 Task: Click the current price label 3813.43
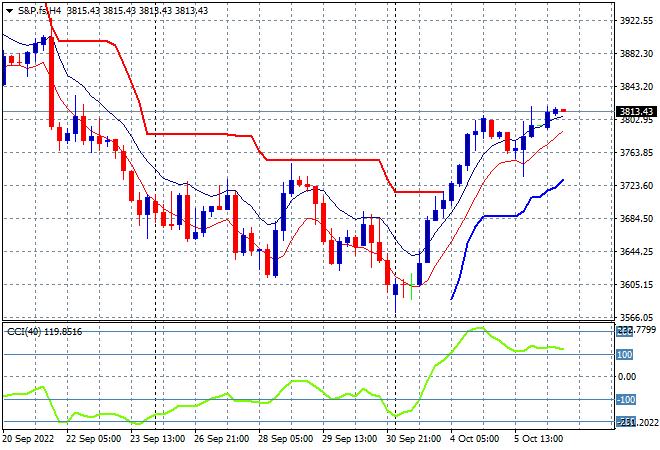point(636,112)
